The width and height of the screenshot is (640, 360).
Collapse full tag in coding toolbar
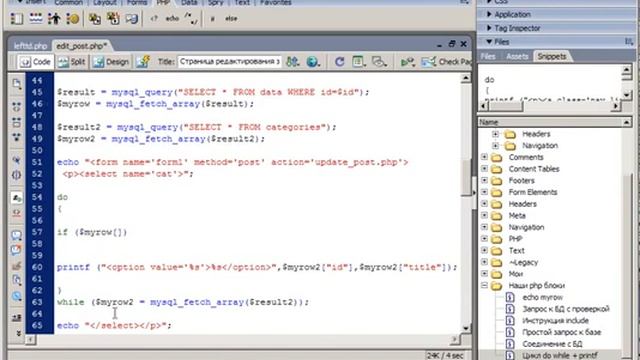[17, 107]
